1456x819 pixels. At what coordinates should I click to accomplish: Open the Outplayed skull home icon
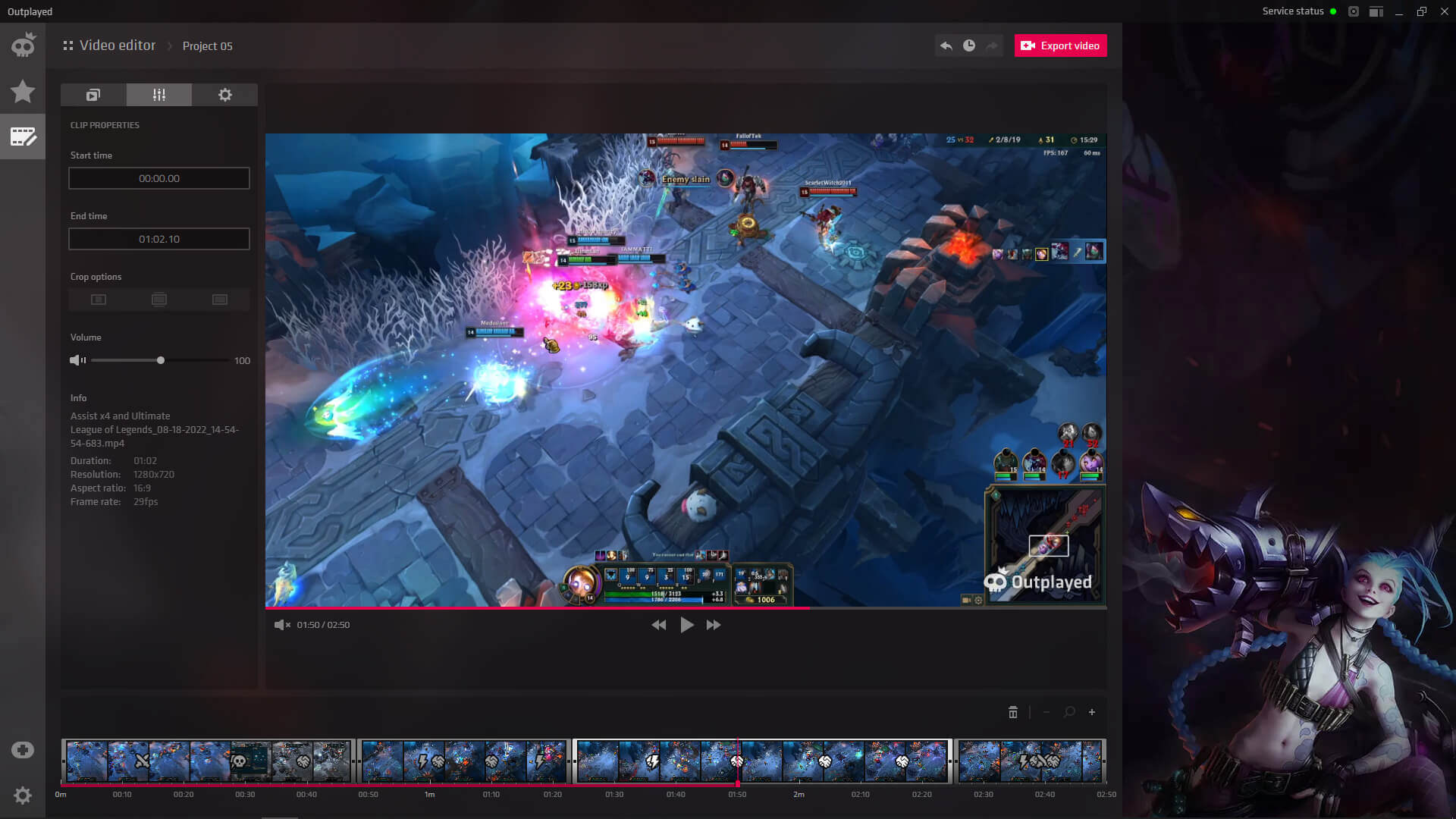click(x=23, y=44)
